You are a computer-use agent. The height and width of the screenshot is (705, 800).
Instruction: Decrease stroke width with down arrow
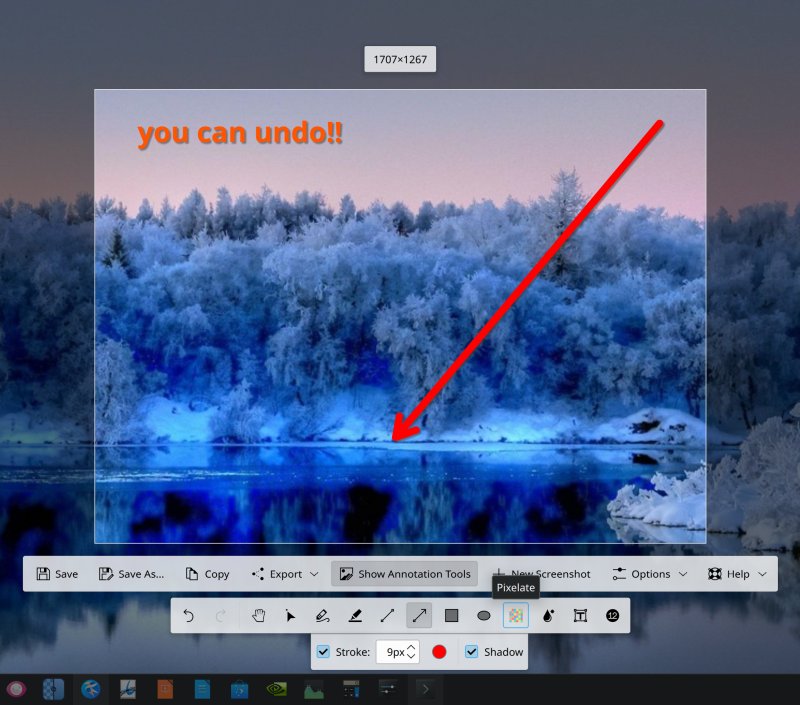click(x=411, y=656)
